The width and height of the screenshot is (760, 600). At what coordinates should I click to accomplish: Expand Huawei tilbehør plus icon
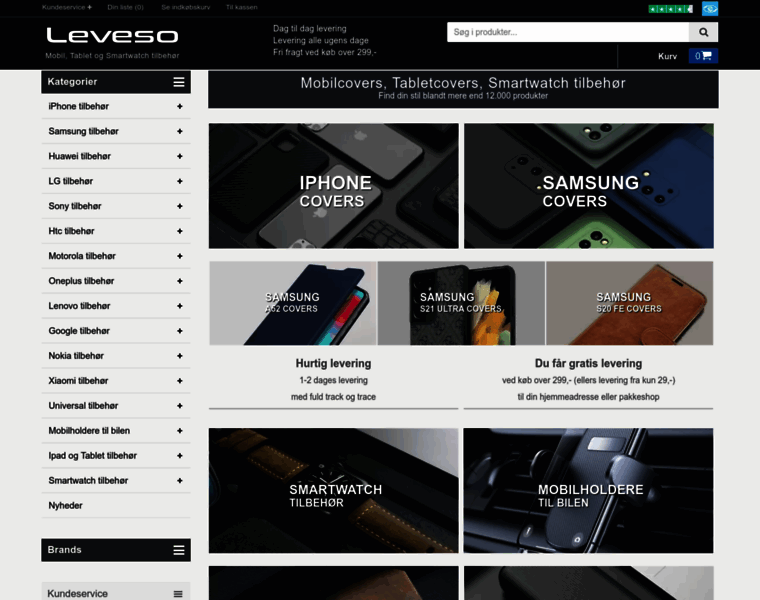tap(180, 156)
